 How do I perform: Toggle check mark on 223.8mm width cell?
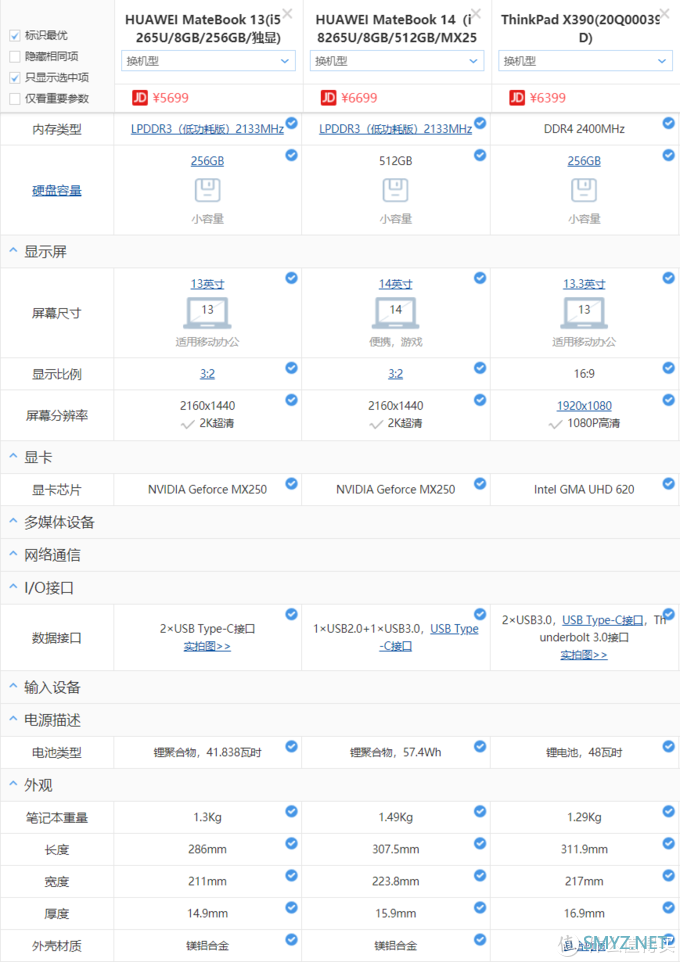(x=480, y=875)
